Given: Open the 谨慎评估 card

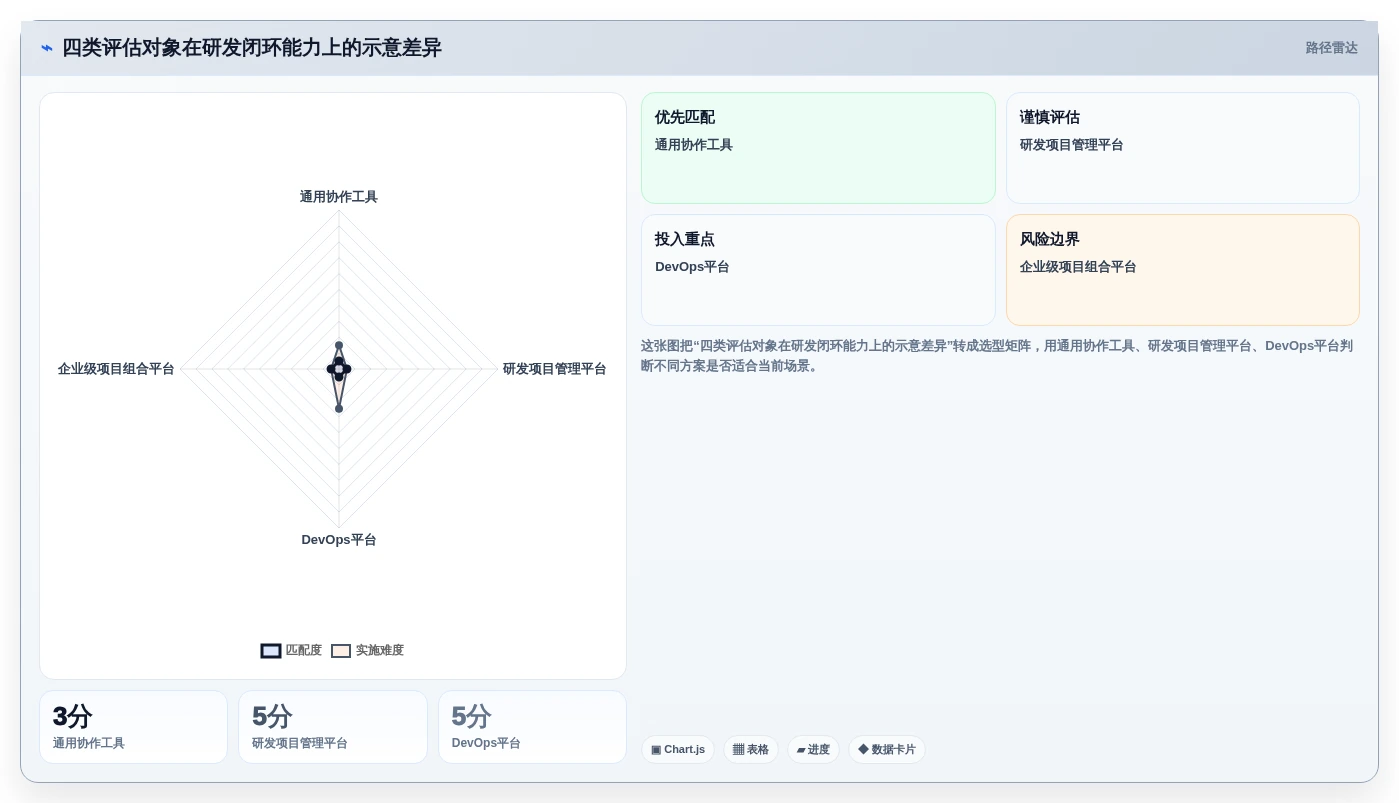Looking at the screenshot, I should click(1183, 148).
